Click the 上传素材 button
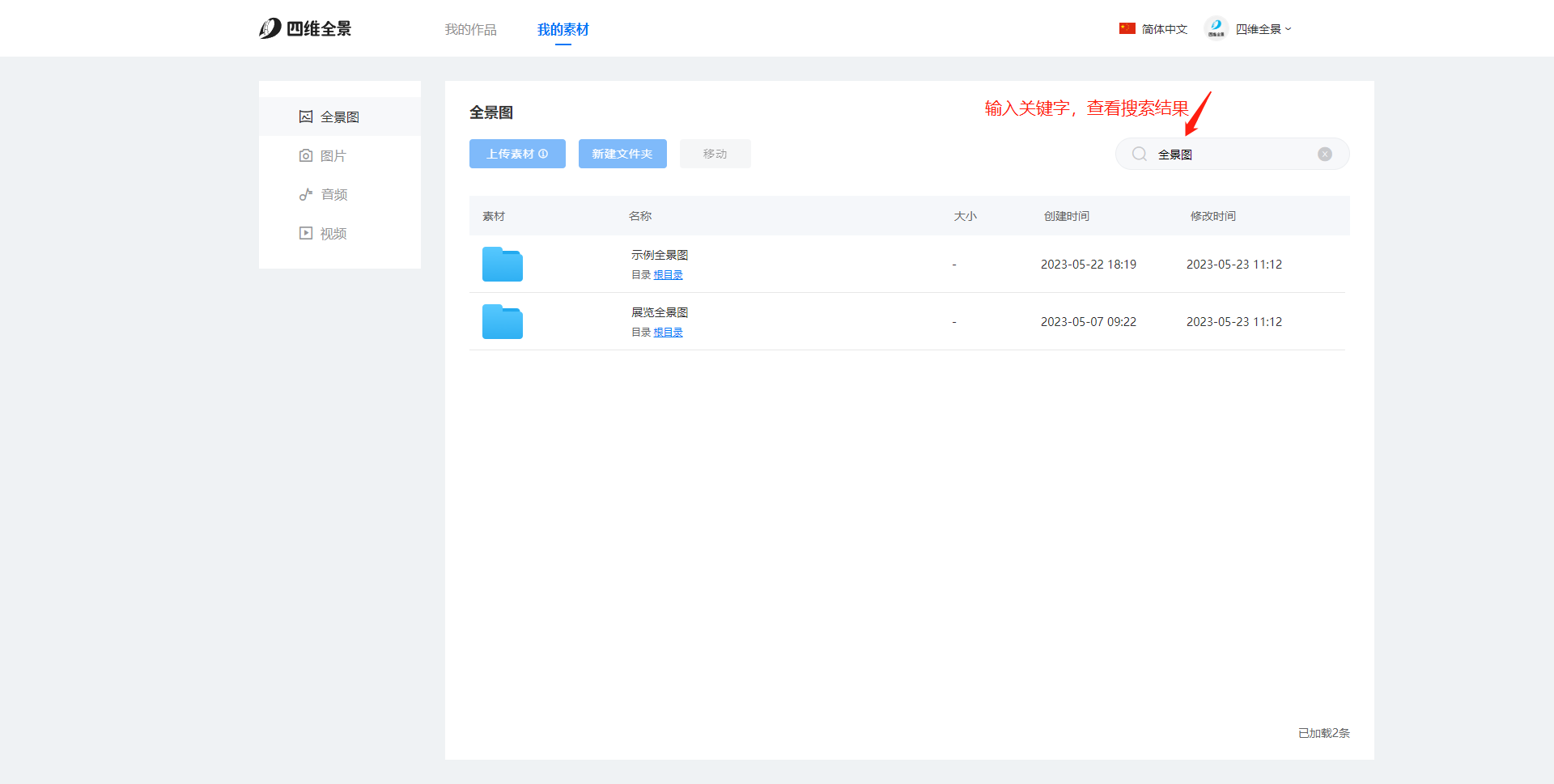This screenshot has width=1554, height=784. coord(517,154)
